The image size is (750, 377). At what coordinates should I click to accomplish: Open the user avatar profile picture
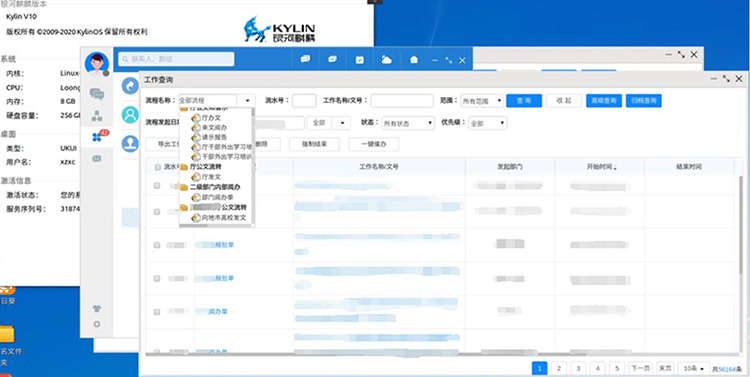pos(97,64)
